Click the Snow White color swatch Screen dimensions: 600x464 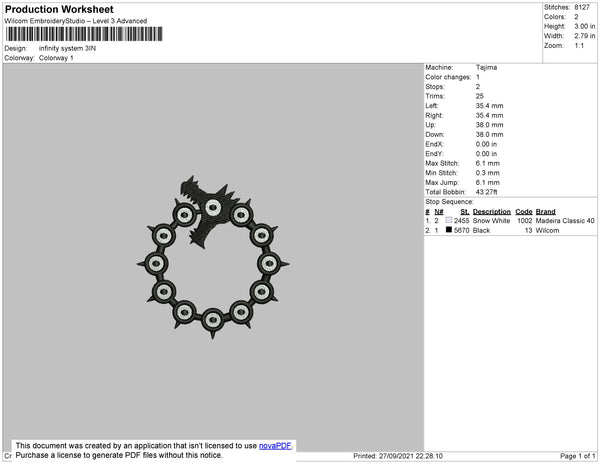click(x=449, y=220)
